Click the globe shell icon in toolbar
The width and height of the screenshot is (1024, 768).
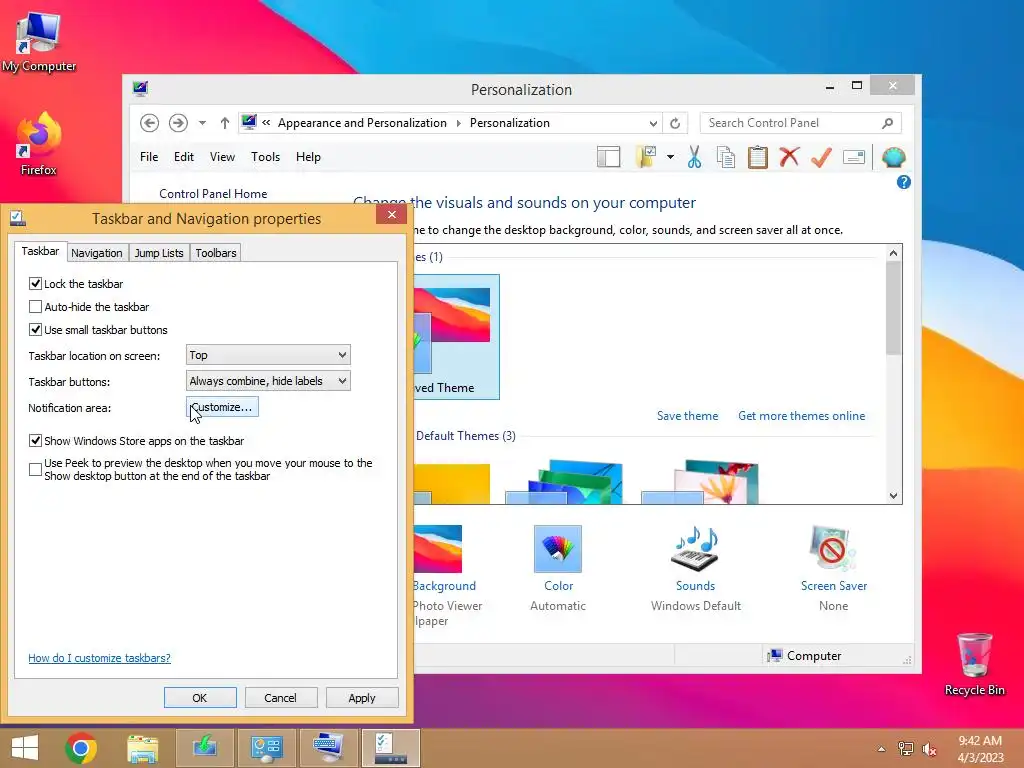coord(893,157)
